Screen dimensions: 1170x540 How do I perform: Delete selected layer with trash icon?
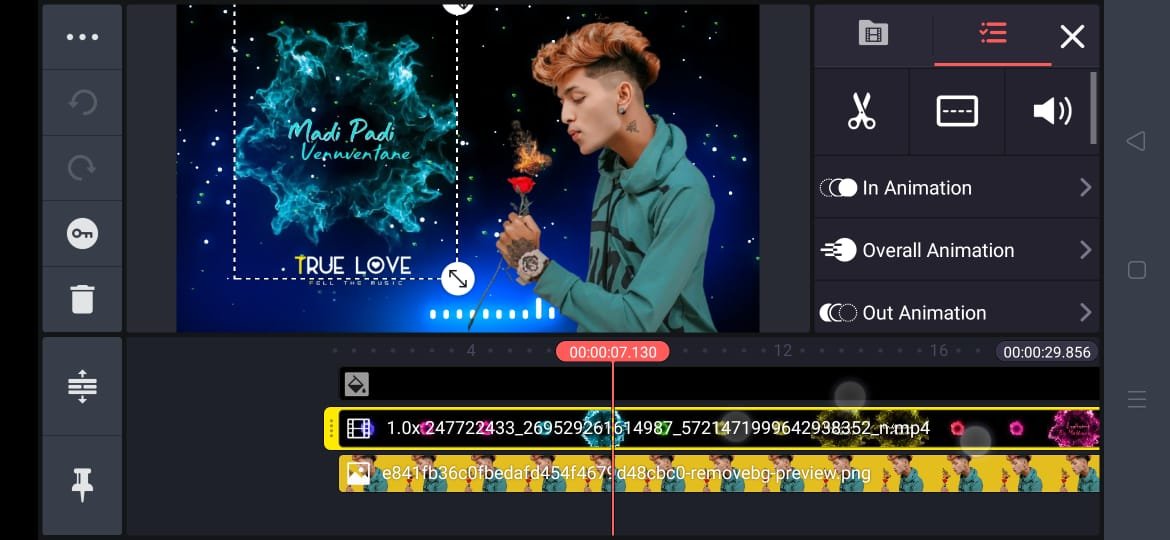click(x=82, y=298)
